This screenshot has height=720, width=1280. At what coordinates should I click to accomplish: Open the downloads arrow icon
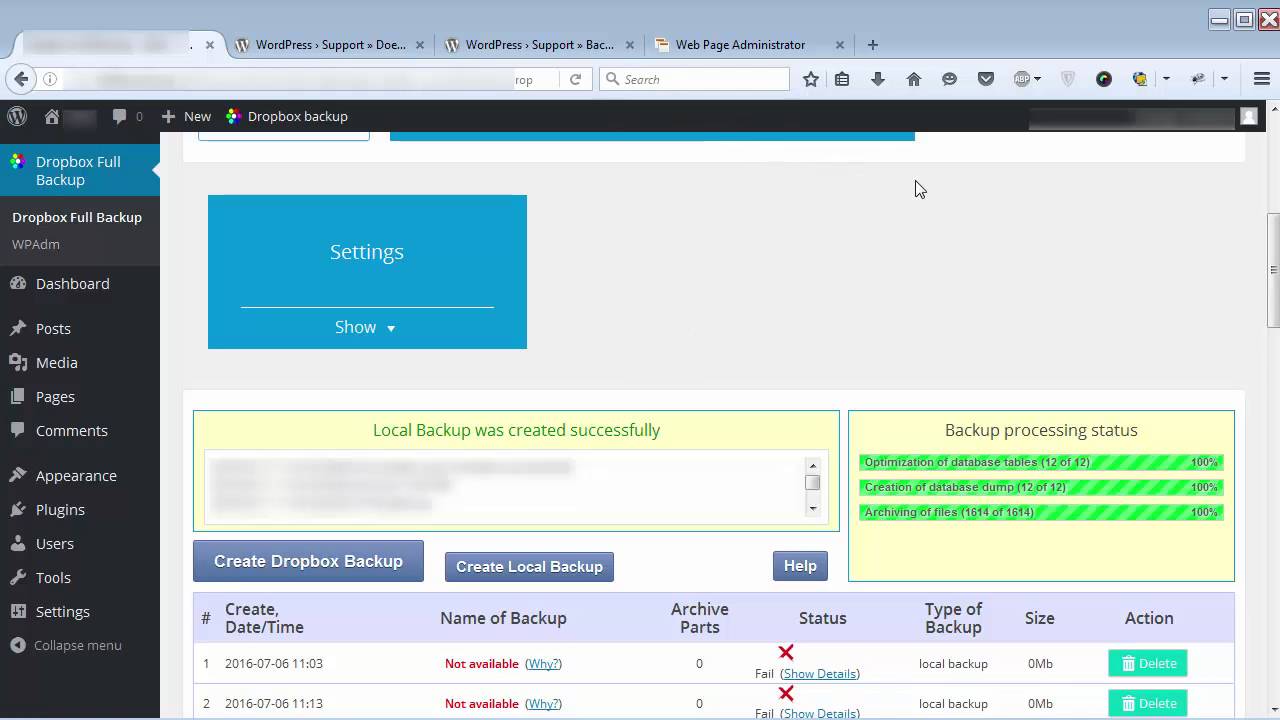click(878, 79)
